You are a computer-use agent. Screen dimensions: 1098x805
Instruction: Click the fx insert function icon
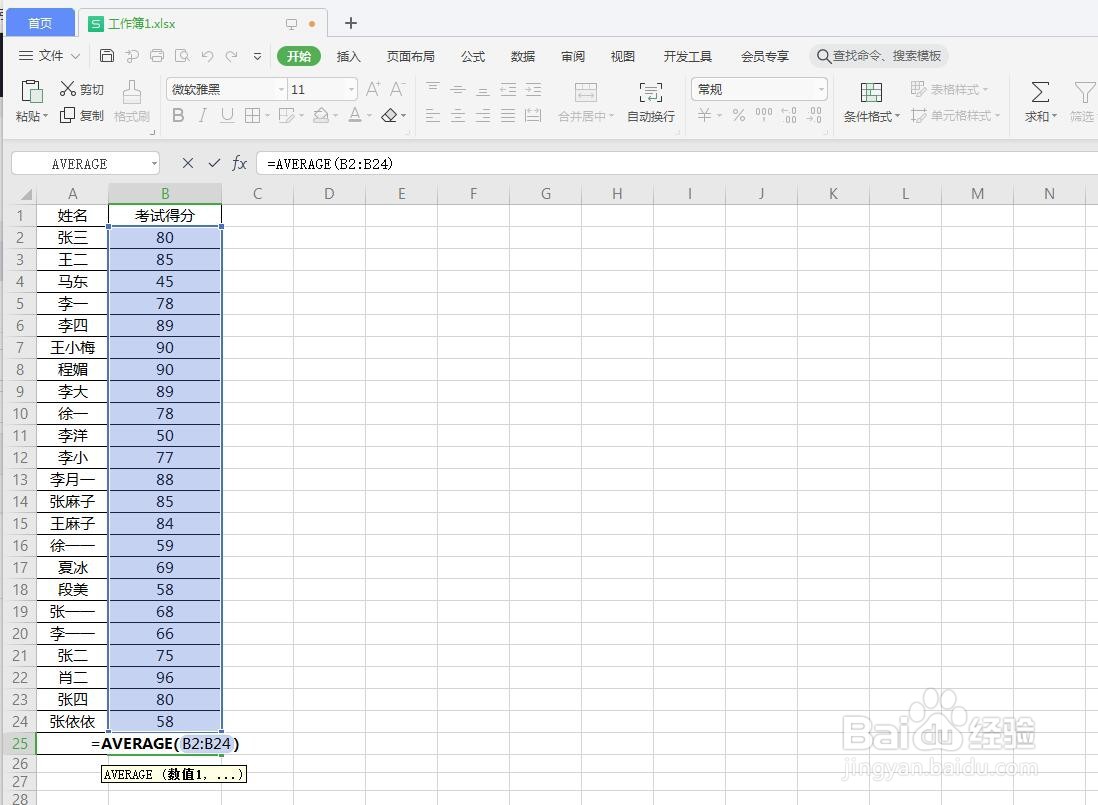(x=240, y=163)
